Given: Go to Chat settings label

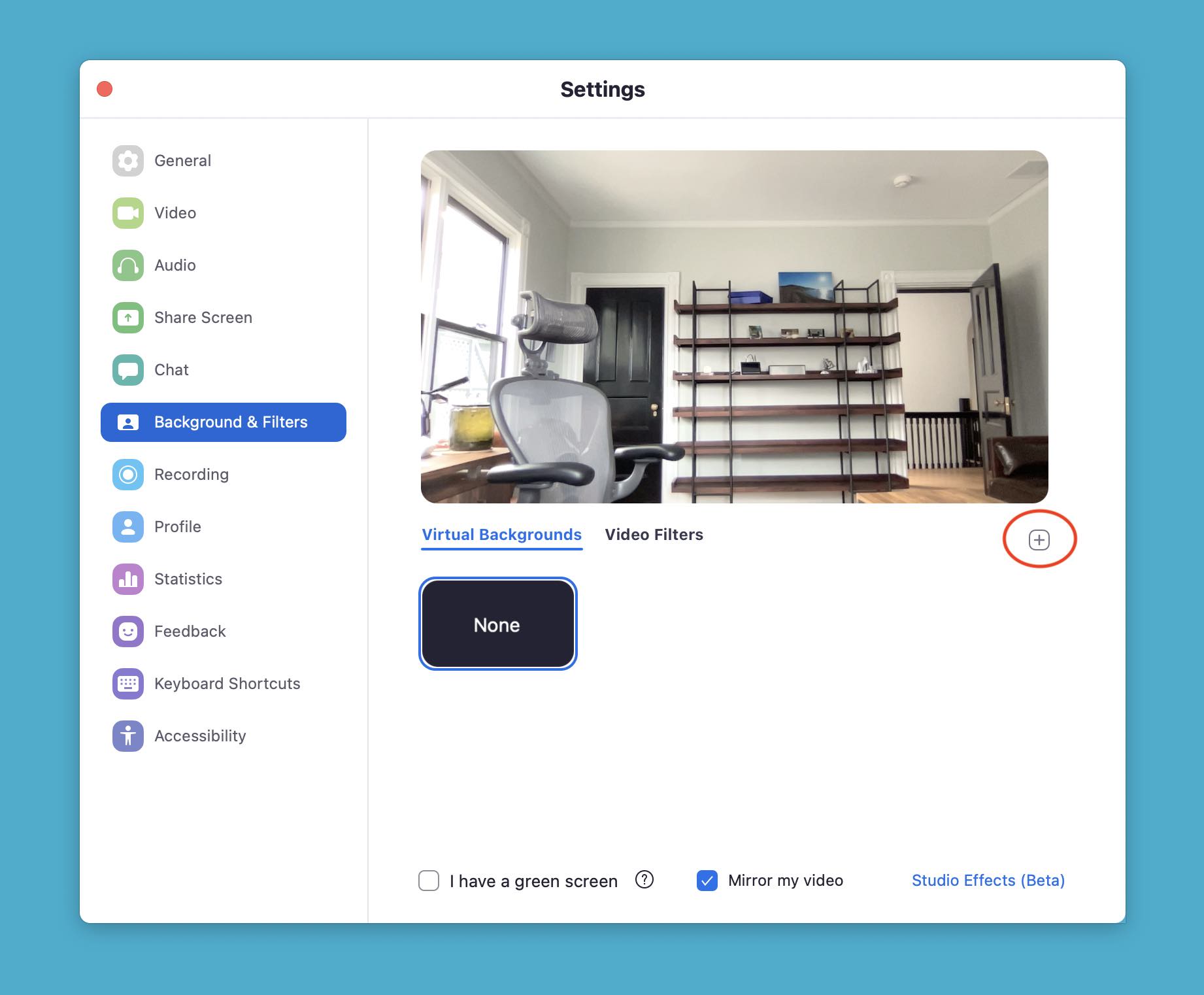Looking at the screenshot, I should 171,370.
